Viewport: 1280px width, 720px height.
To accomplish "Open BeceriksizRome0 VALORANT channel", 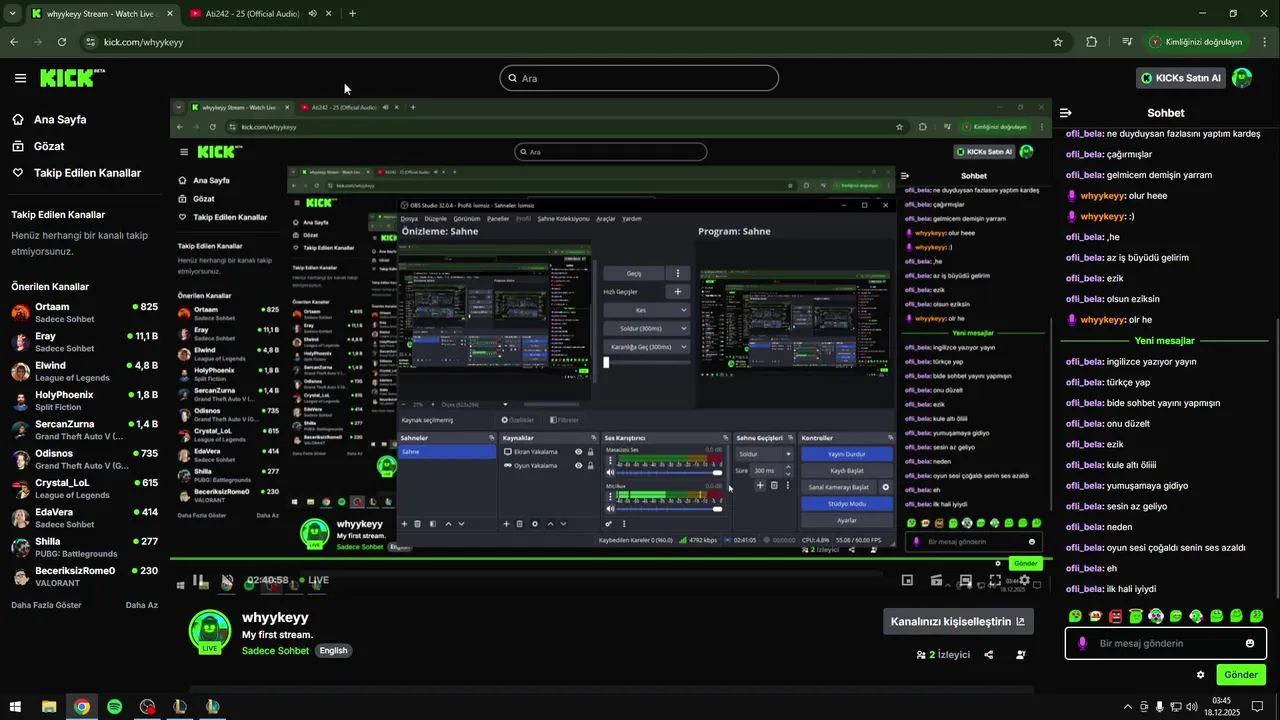I will coord(85,577).
